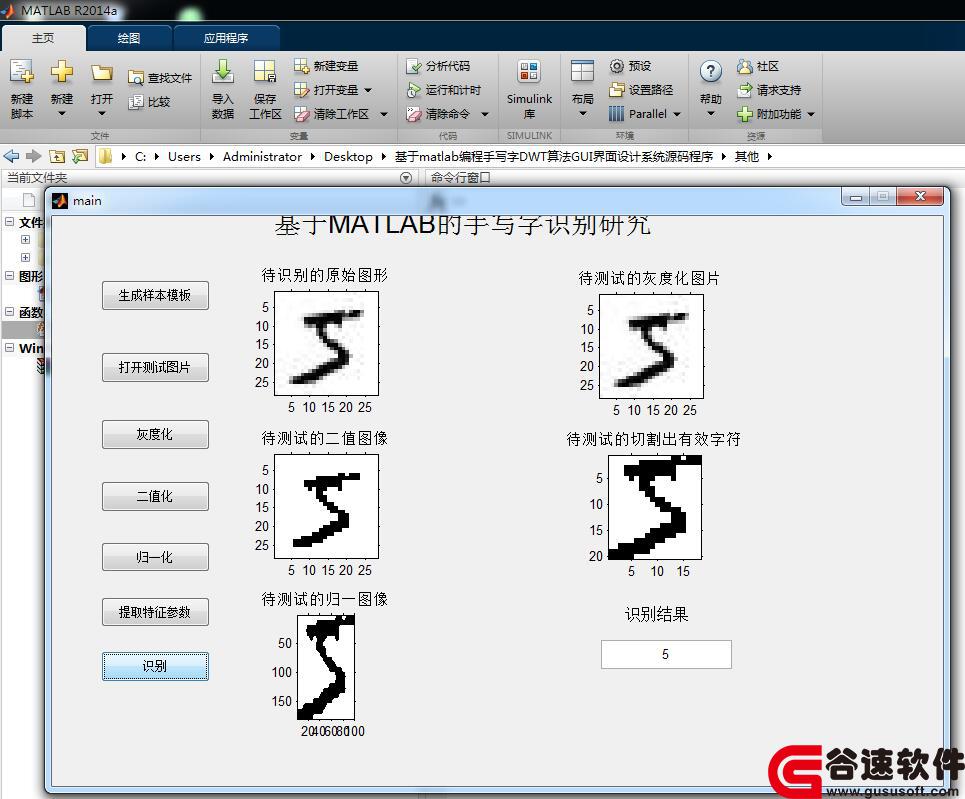This screenshot has width=965, height=799.
Task: Open the Current Folder panel actions dropdown
Action: (406, 178)
